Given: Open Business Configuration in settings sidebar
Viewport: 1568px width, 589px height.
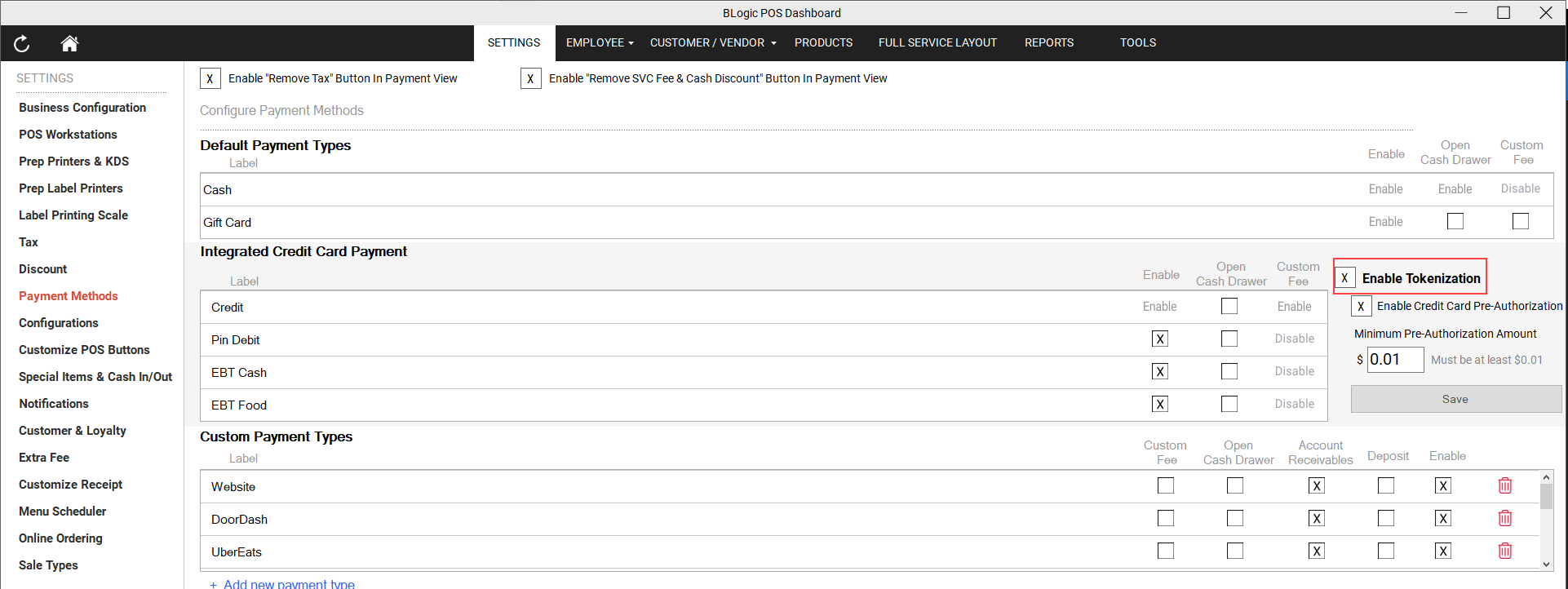Looking at the screenshot, I should coord(82,108).
